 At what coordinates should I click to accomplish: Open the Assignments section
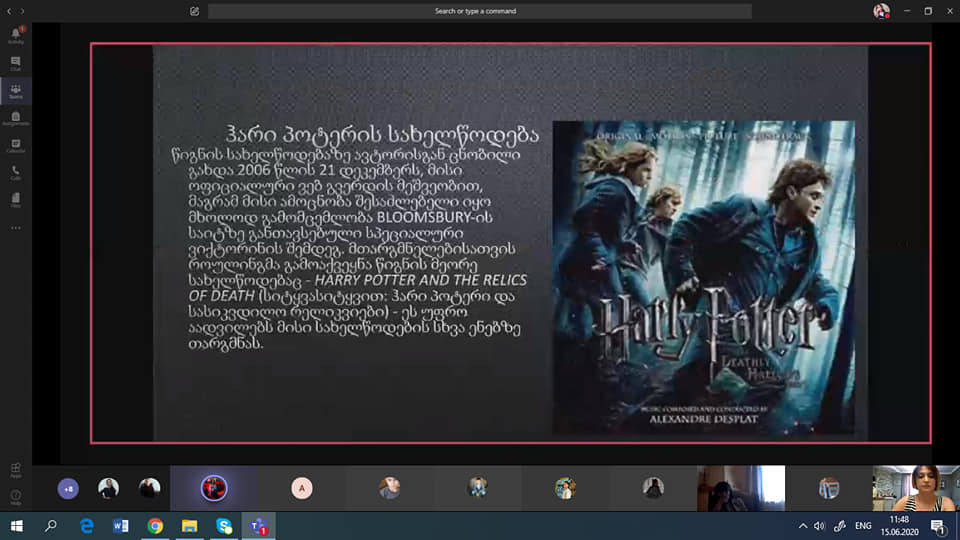pos(16,118)
